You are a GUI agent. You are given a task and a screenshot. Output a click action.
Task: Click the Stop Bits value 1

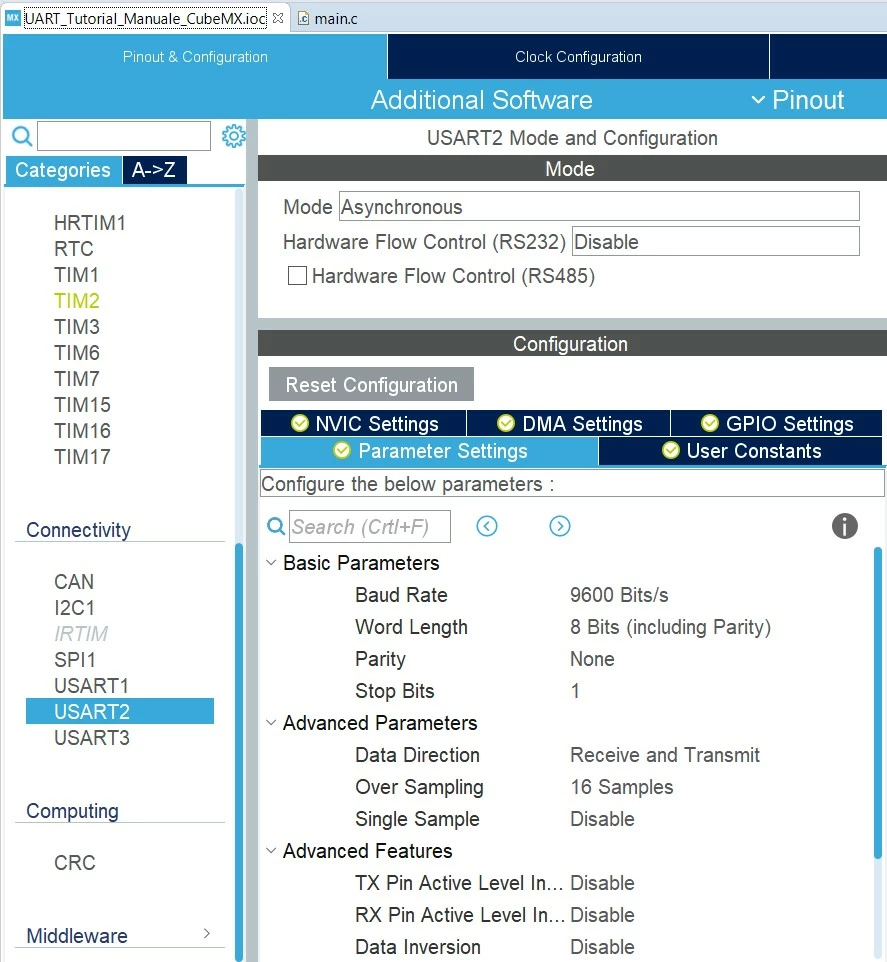575,690
